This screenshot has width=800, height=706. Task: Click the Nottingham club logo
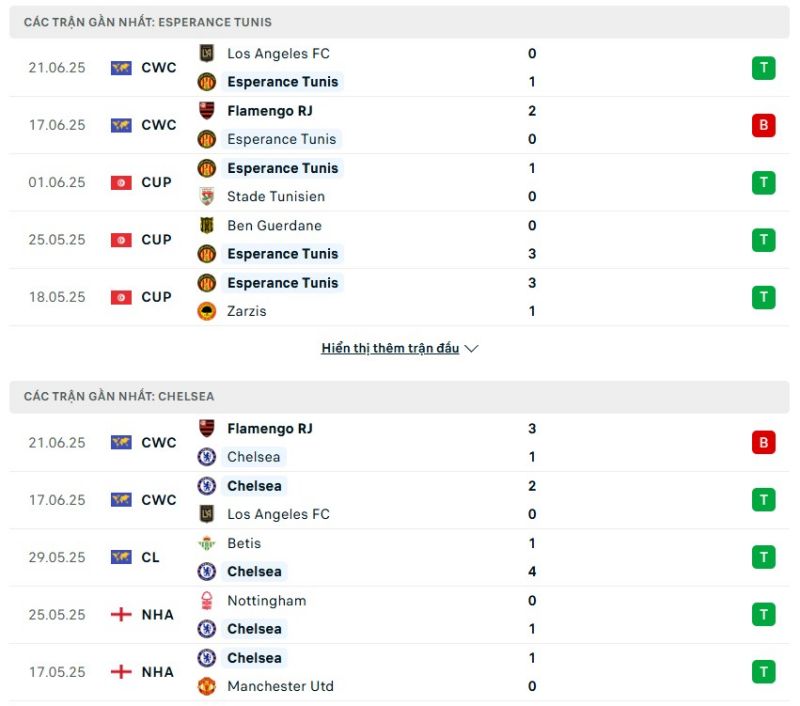207,600
